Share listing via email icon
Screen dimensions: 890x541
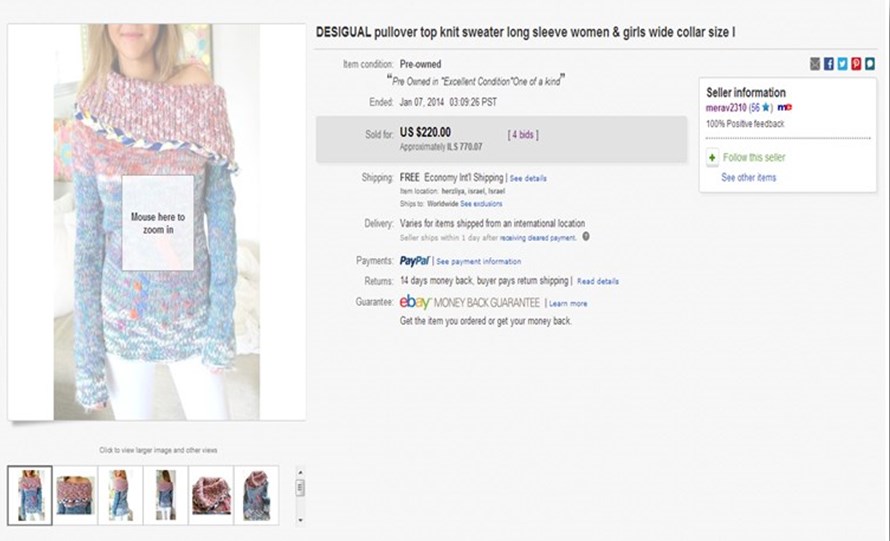pos(815,64)
